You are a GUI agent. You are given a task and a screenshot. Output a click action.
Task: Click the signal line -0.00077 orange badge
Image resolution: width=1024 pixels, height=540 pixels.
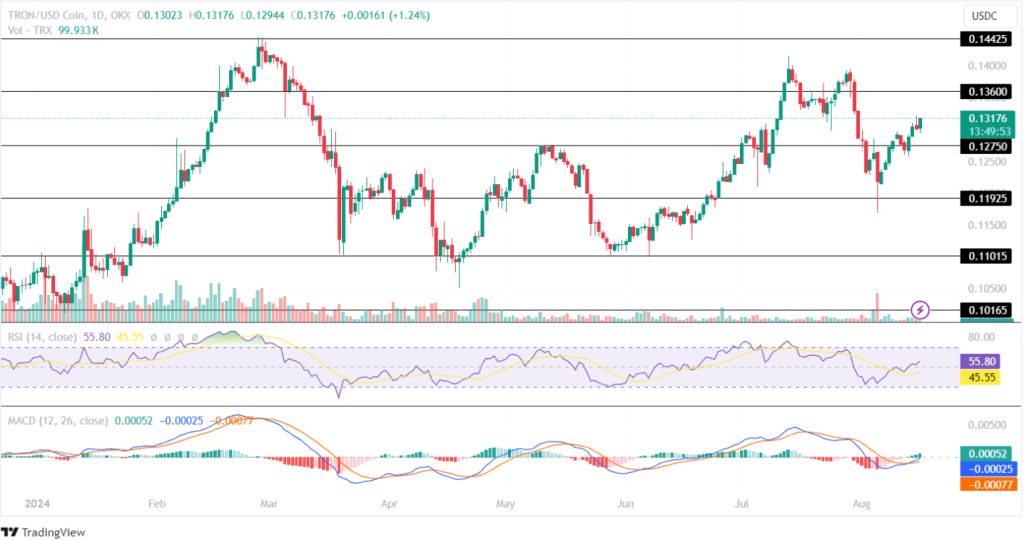pyautogui.click(x=988, y=484)
